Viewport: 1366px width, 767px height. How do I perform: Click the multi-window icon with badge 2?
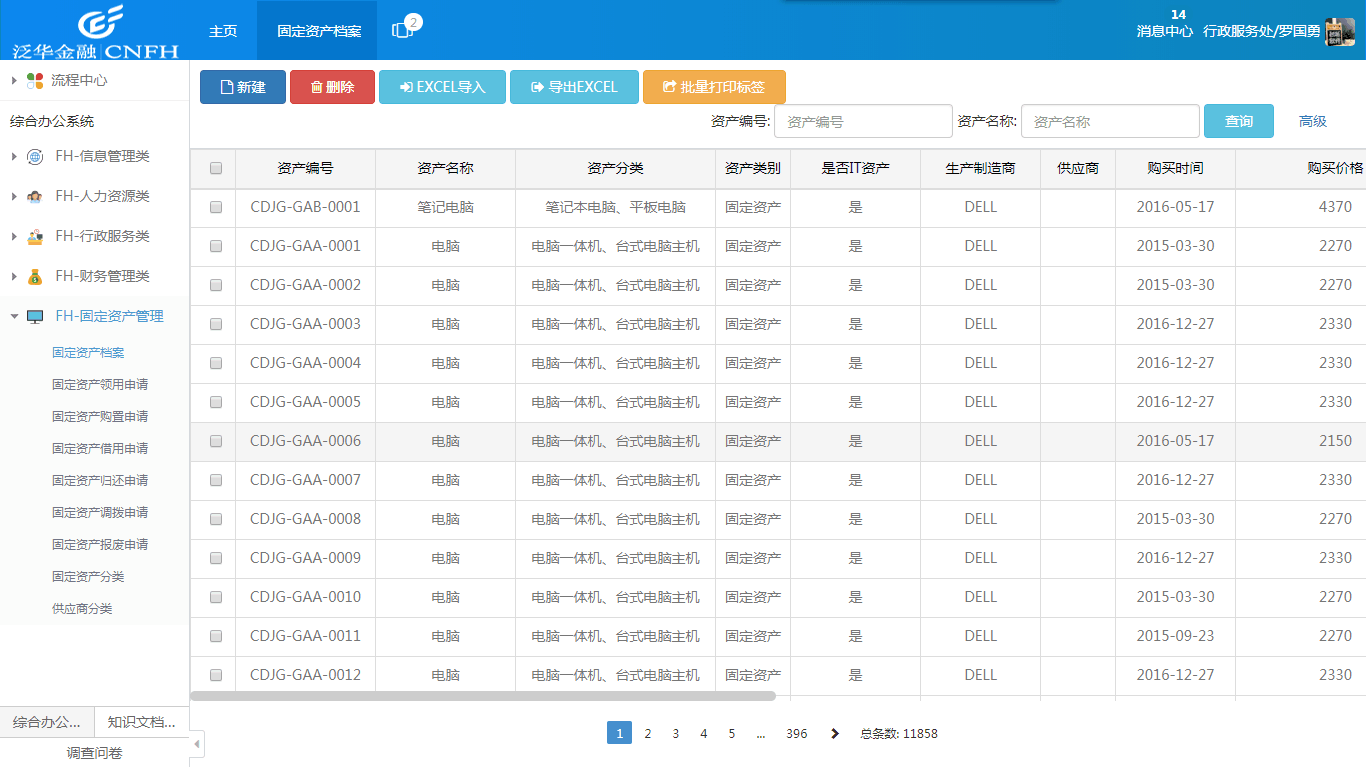pos(403,30)
